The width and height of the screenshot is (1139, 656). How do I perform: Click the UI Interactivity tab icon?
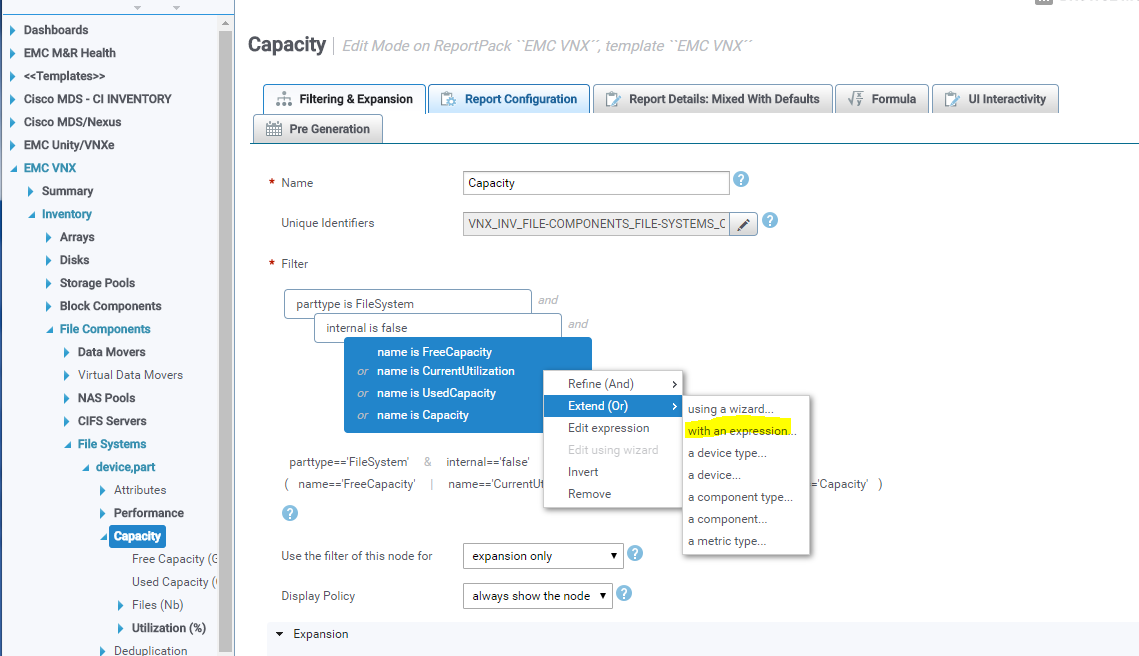[x=952, y=100]
